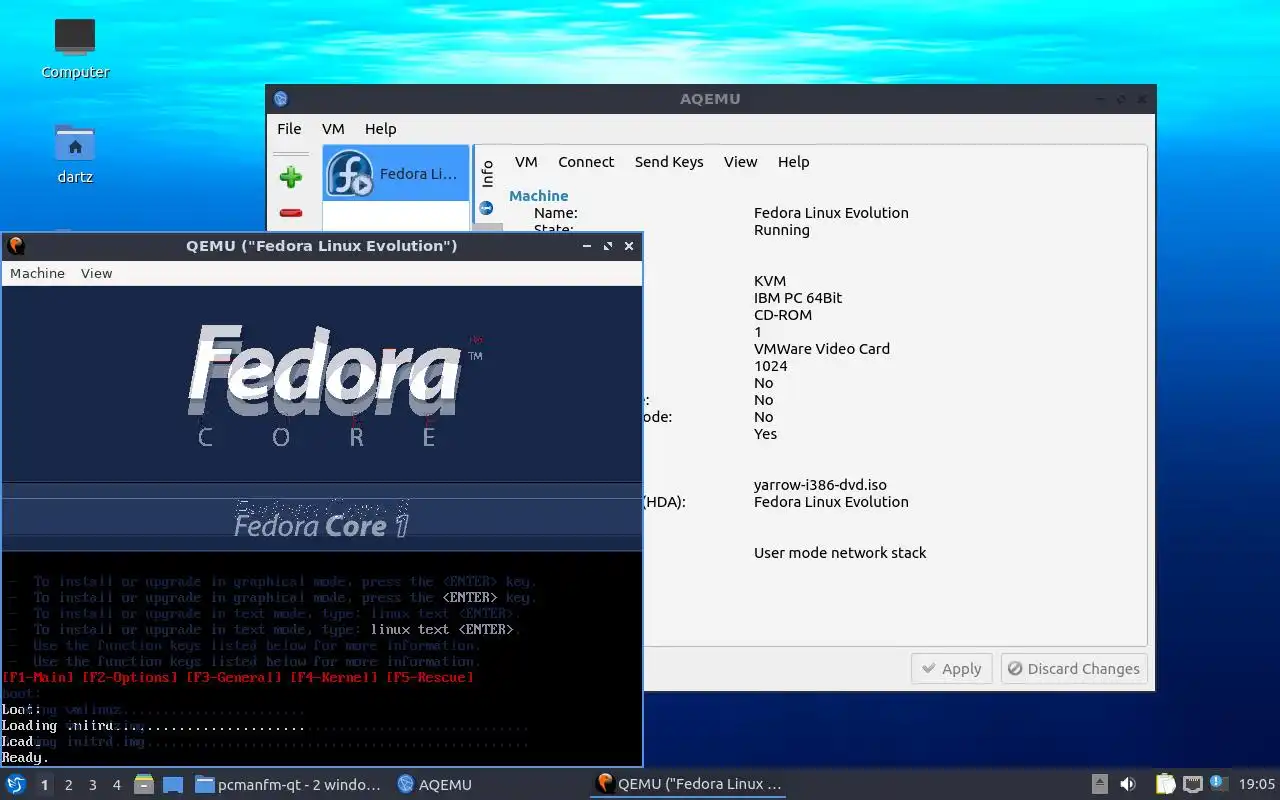Click the network tray icon
This screenshot has height=800, width=1280.
click(1192, 784)
